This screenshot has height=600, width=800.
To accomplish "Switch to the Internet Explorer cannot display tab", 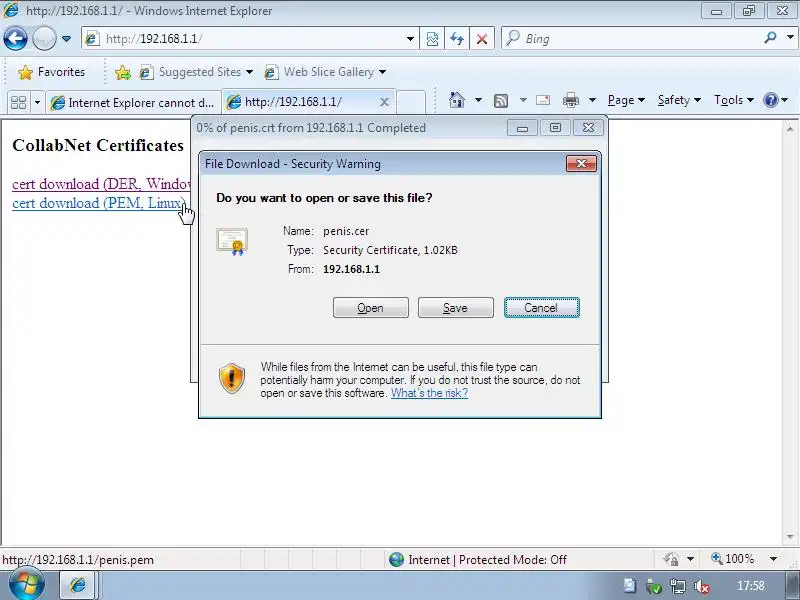I will coord(133,103).
